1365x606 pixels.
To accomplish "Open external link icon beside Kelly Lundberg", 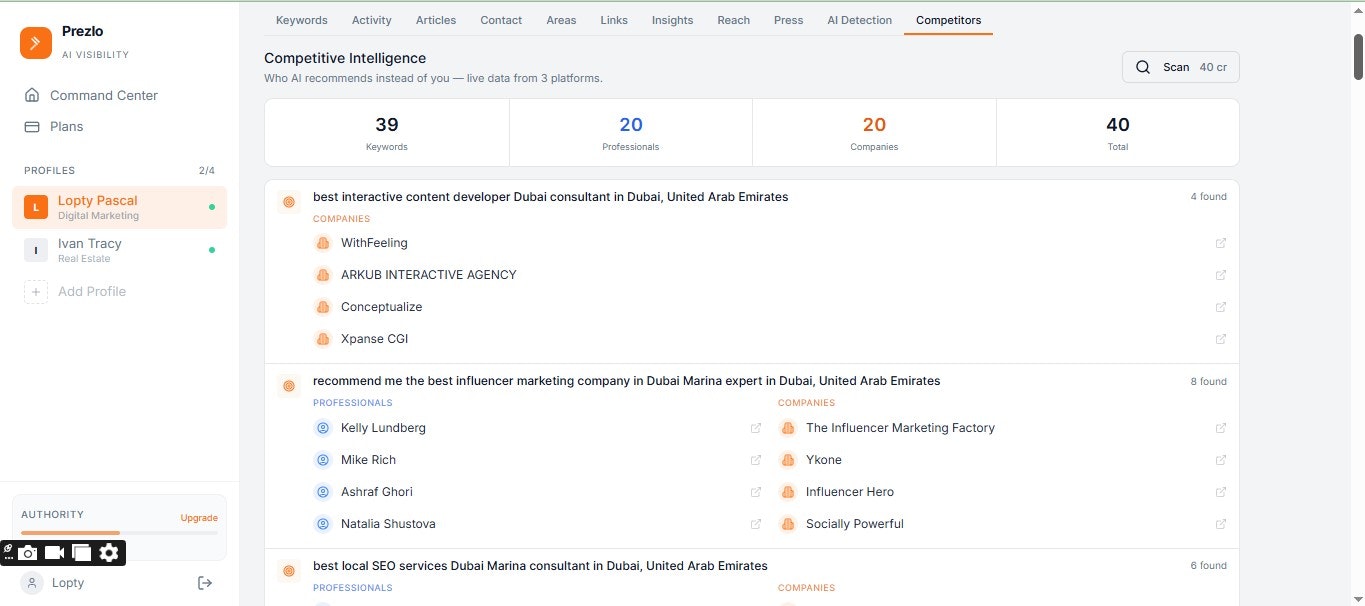I will 757,428.
